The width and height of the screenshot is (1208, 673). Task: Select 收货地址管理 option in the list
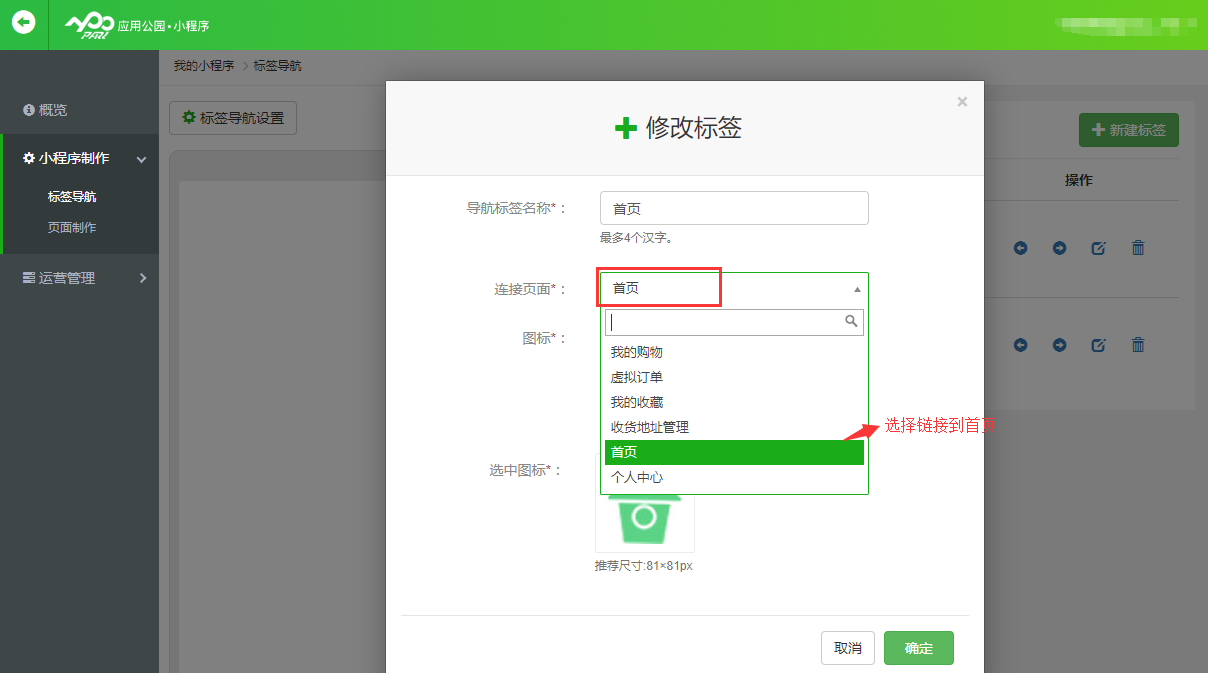[650, 427]
